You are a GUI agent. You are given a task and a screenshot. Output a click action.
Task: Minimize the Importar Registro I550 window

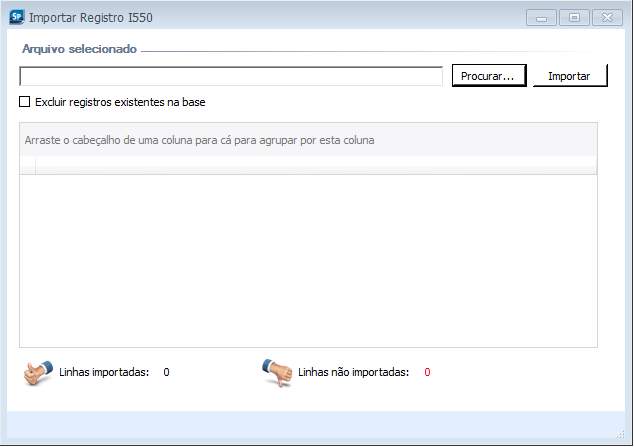click(x=541, y=18)
